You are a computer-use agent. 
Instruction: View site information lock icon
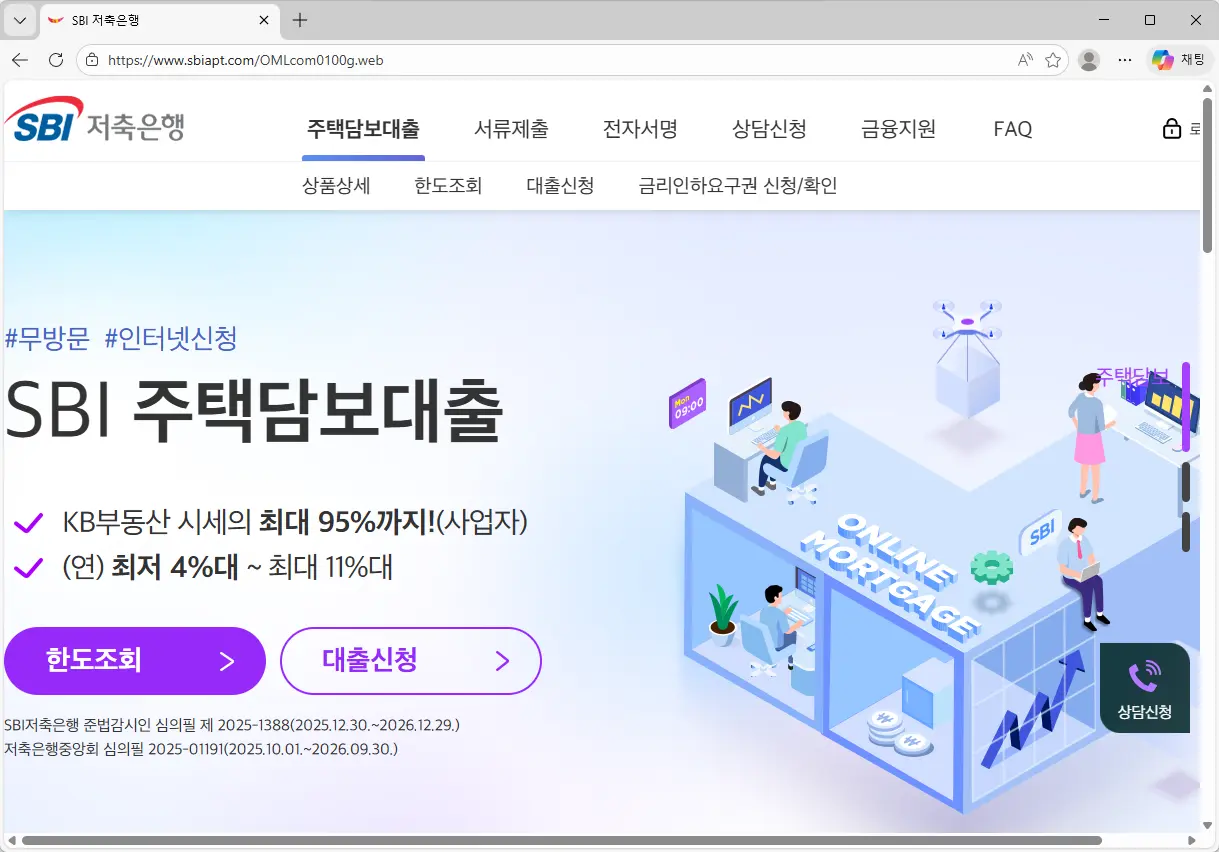pyautogui.click(x=92, y=60)
